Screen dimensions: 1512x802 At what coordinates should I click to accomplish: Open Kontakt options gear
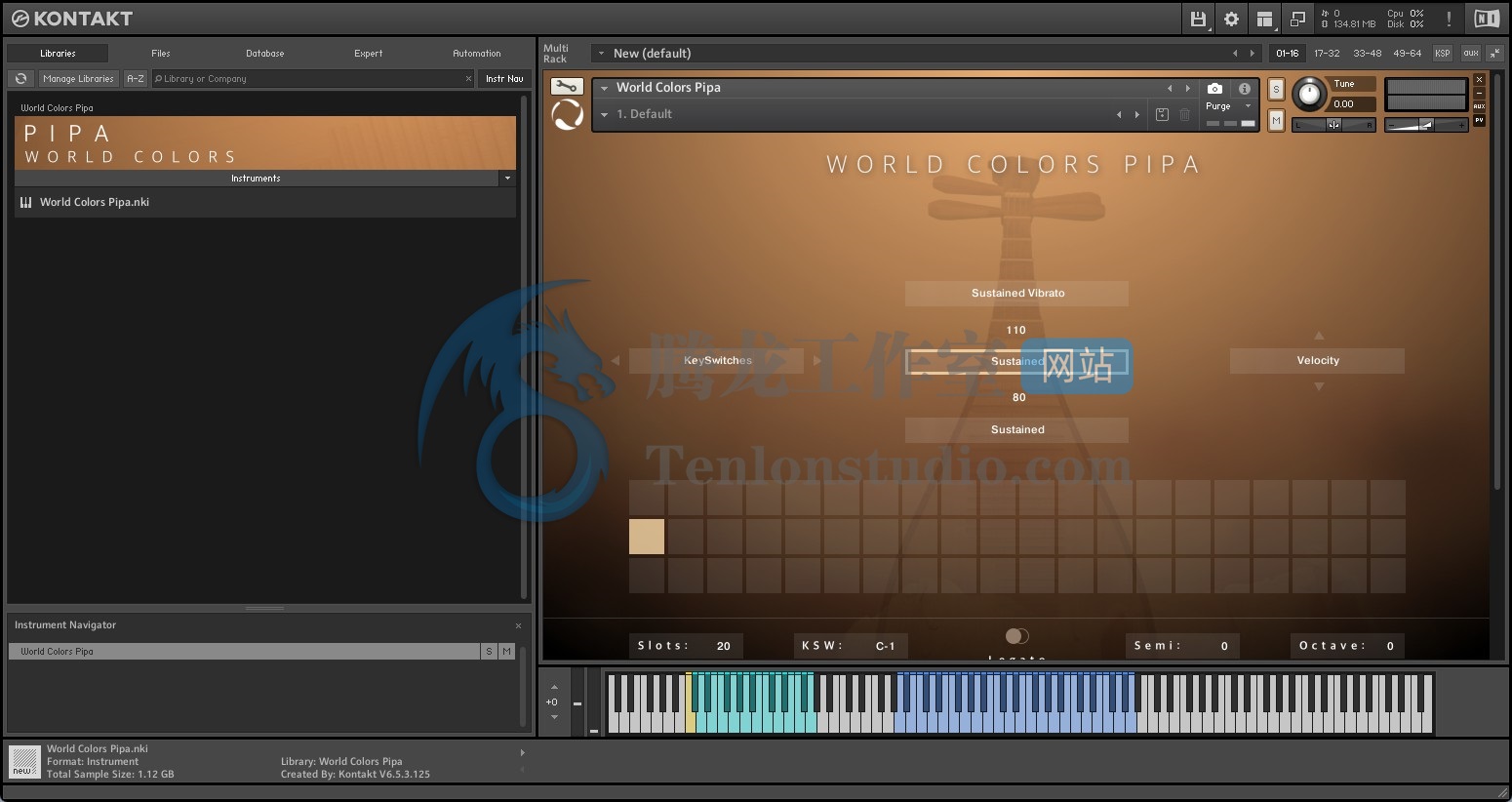coord(1231,19)
